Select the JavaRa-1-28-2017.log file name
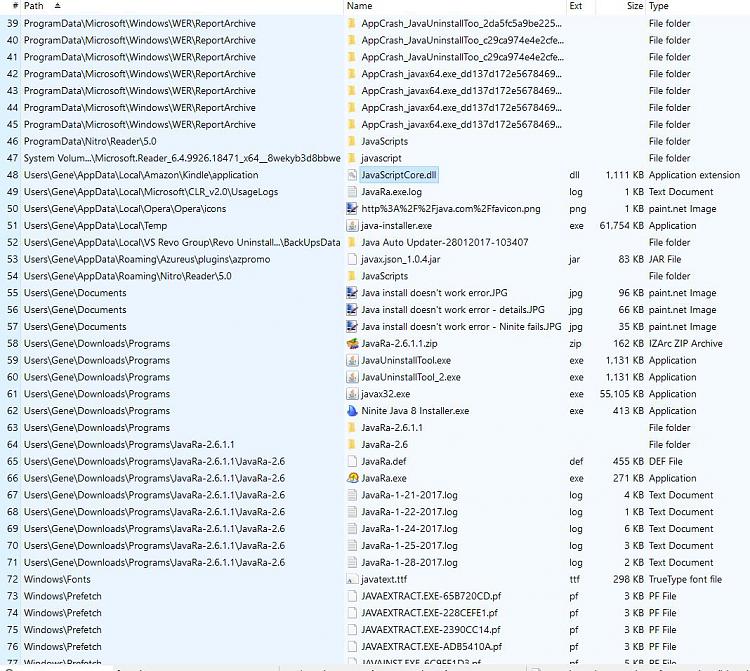The width and height of the screenshot is (750, 671). [409, 562]
